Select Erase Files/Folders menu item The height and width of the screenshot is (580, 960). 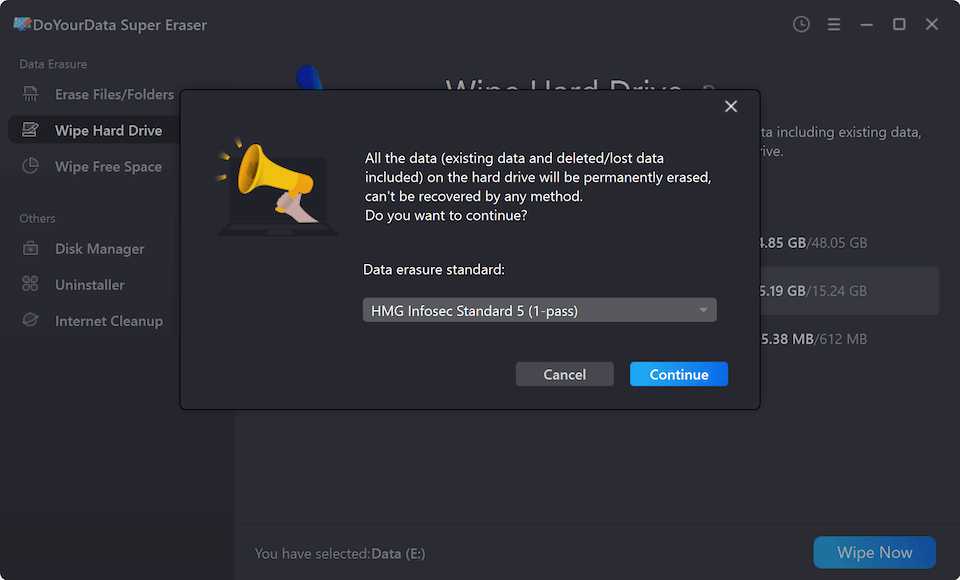click(x=114, y=95)
